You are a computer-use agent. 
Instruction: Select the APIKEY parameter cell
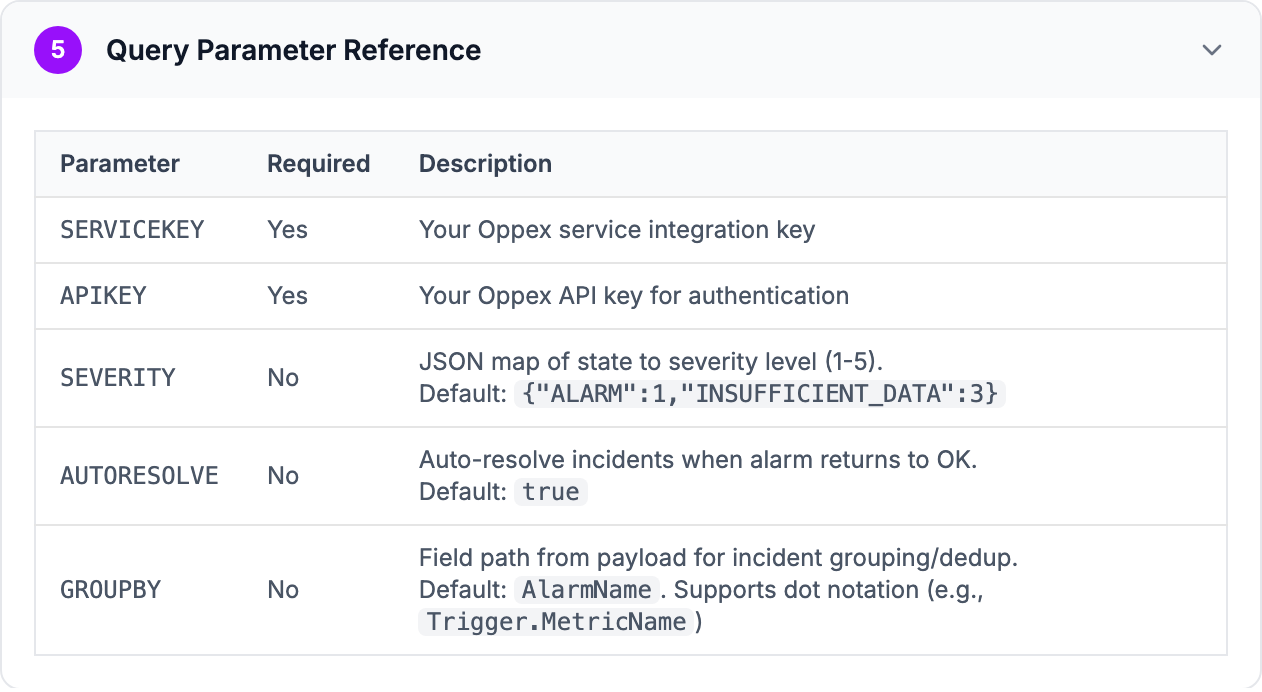pos(103,296)
